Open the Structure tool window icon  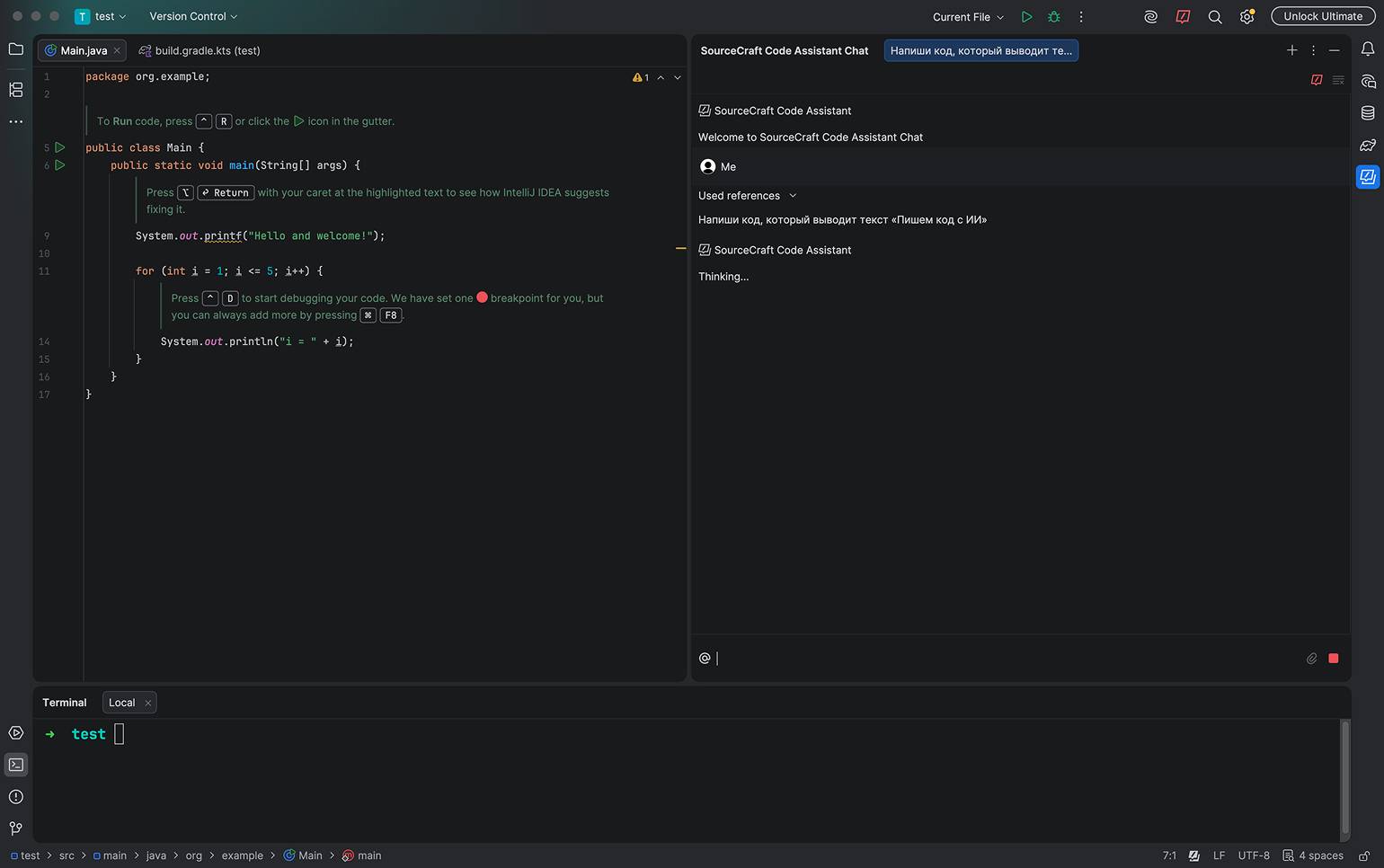tap(16, 90)
